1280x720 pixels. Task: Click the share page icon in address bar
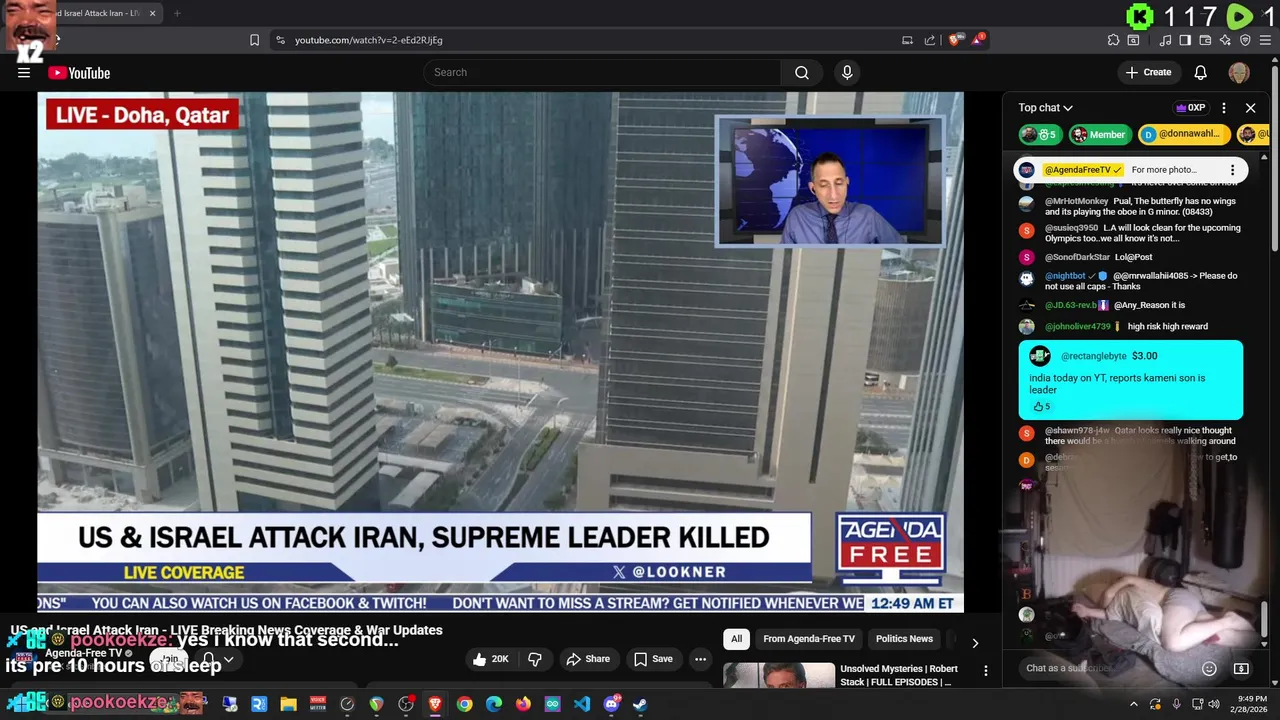(x=930, y=40)
